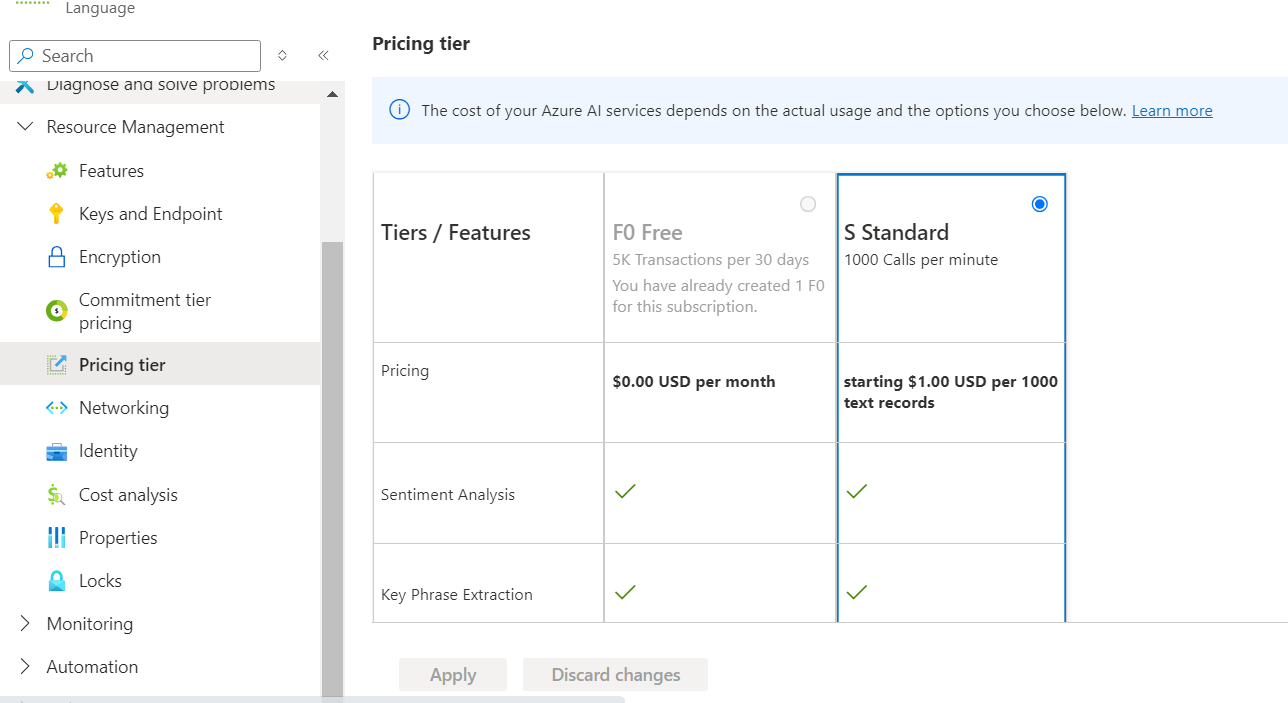Image resolution: width=1288 pixels, height=703 pixels.
Task: Click the Apply button
Action: (x=452, y=674)
